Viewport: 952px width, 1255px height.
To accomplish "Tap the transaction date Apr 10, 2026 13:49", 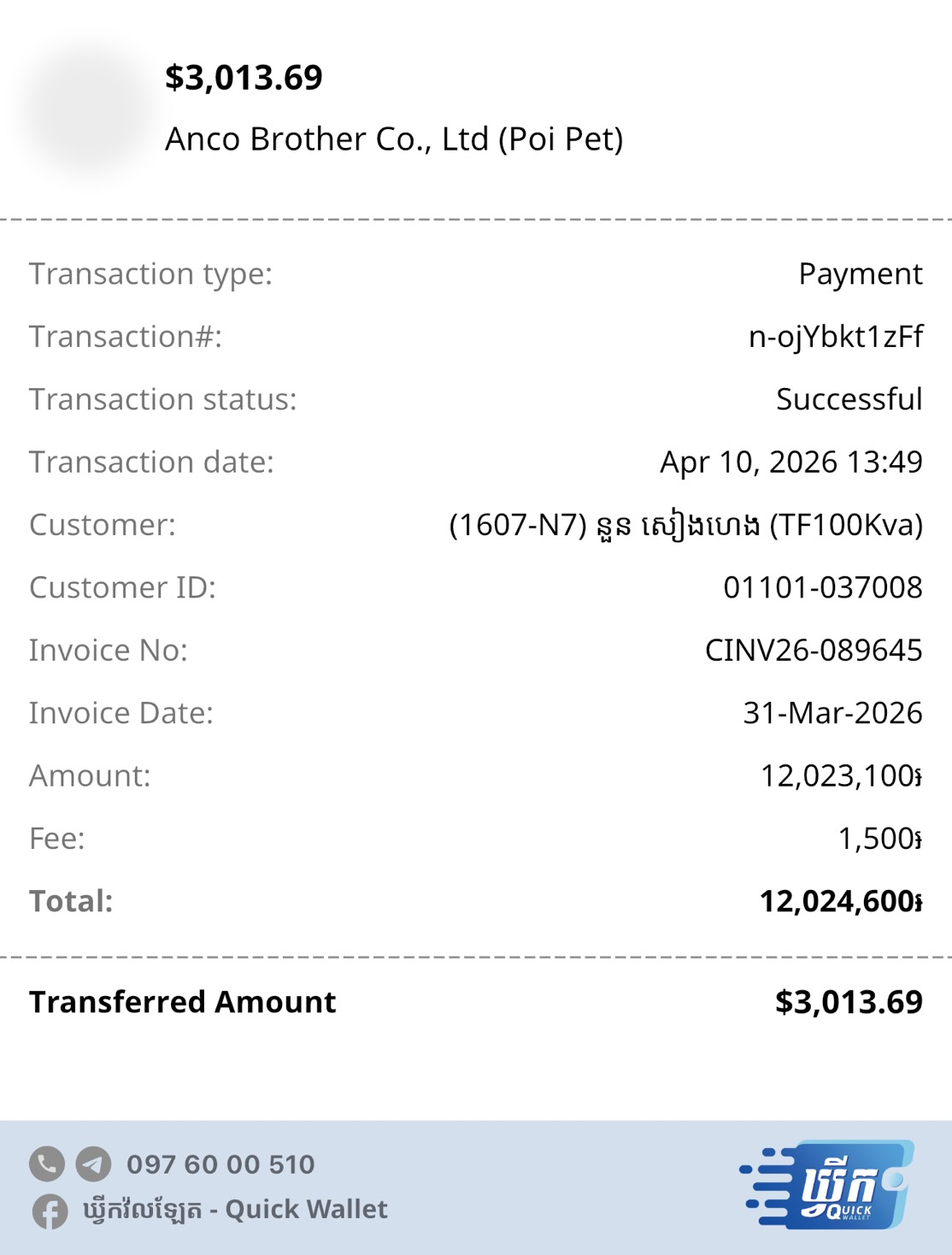I will tap(790, 462).
